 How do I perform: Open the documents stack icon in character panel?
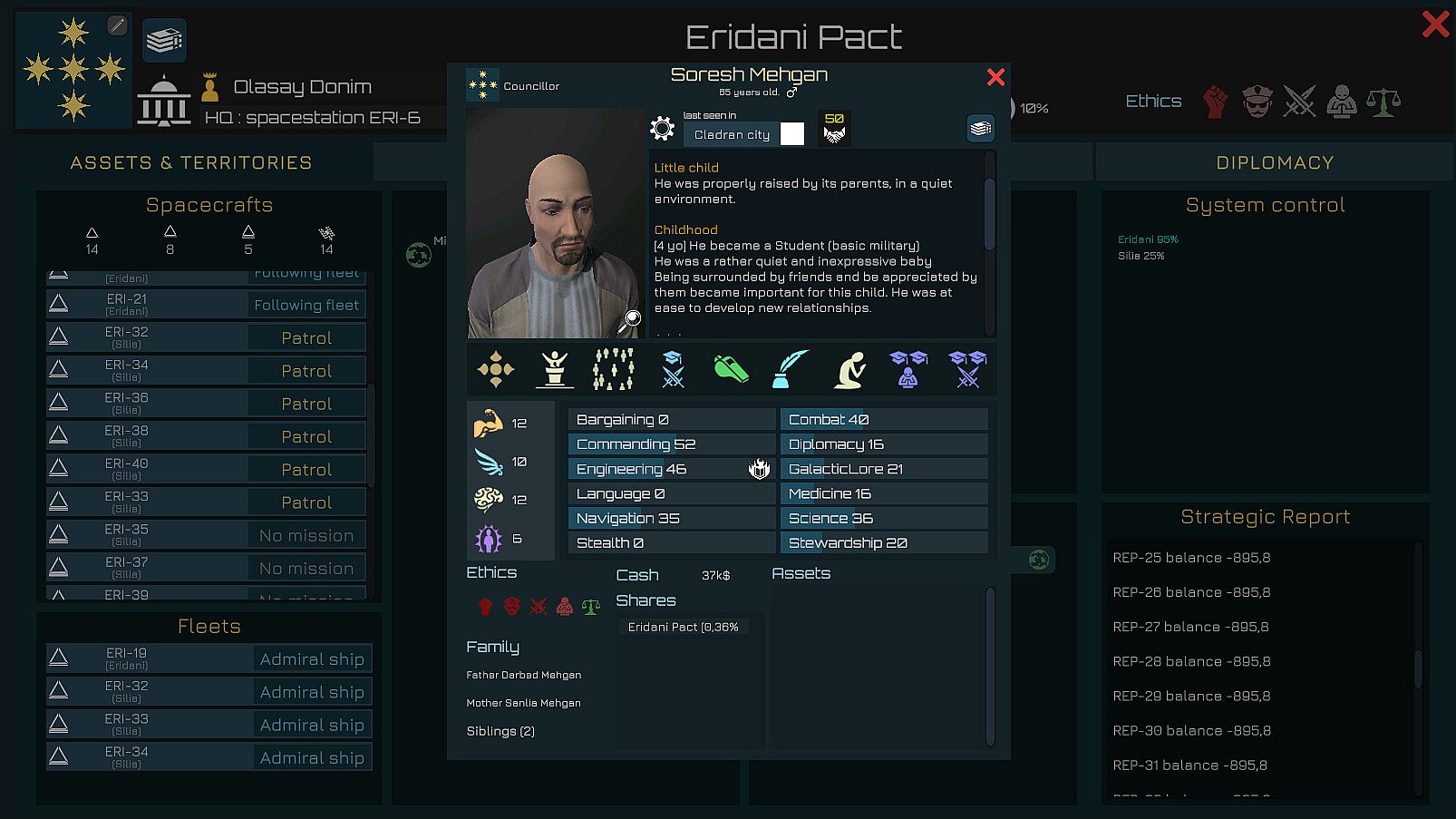coord(980,129)
